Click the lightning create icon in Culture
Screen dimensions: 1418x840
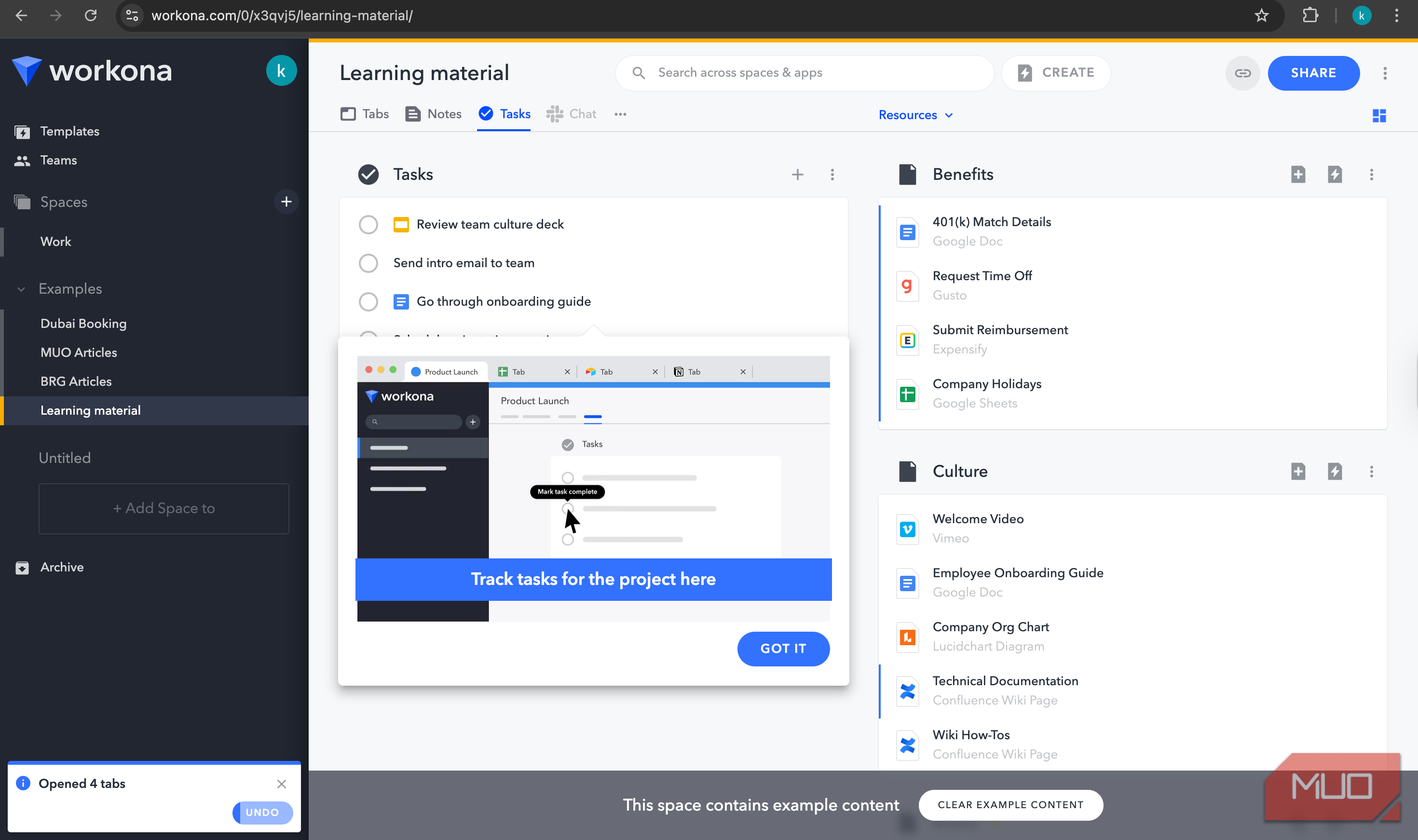1335,471
